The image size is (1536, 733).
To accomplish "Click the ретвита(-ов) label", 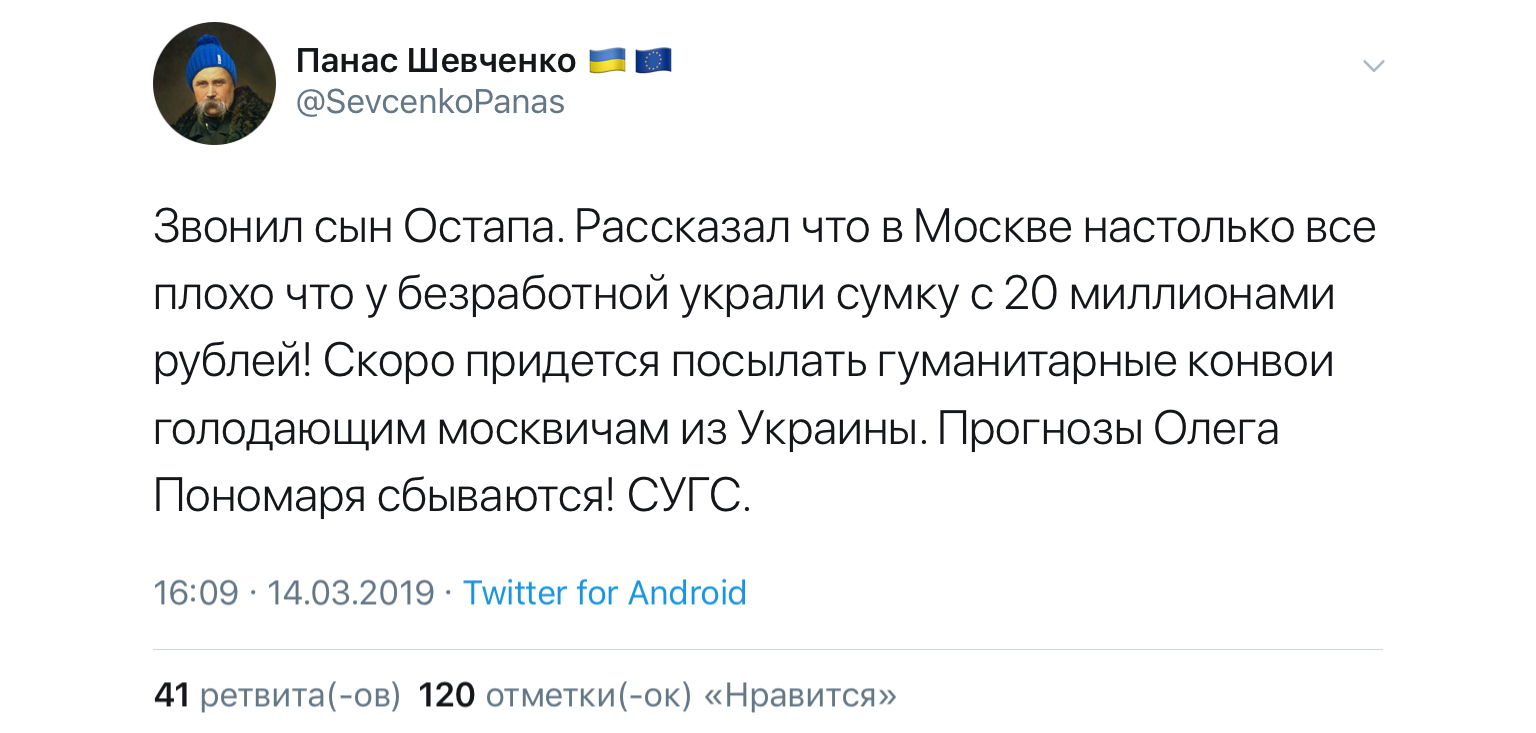I will coord(301,695).
